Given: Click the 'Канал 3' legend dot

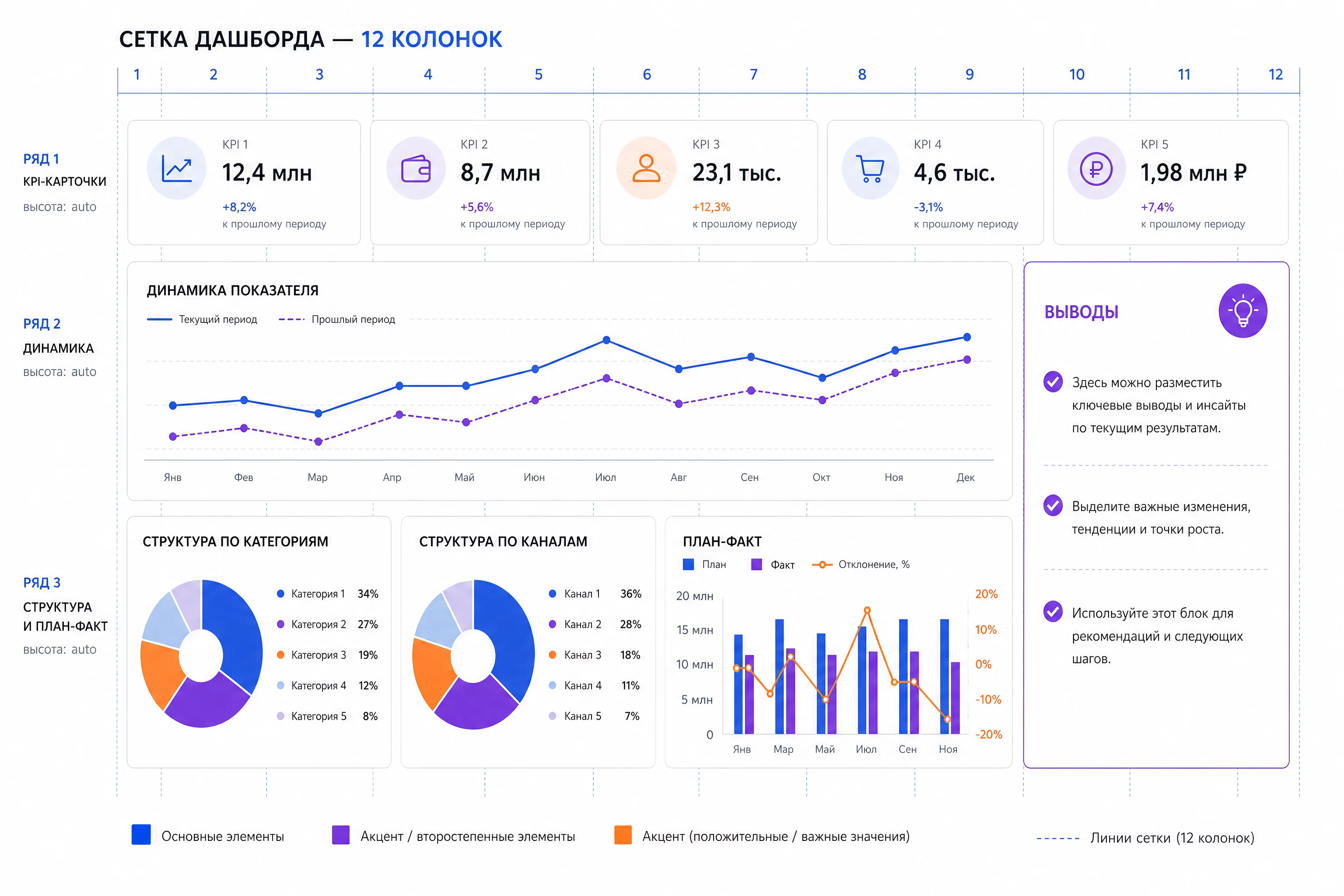Looking at the screenshot, I should point(553,655).
